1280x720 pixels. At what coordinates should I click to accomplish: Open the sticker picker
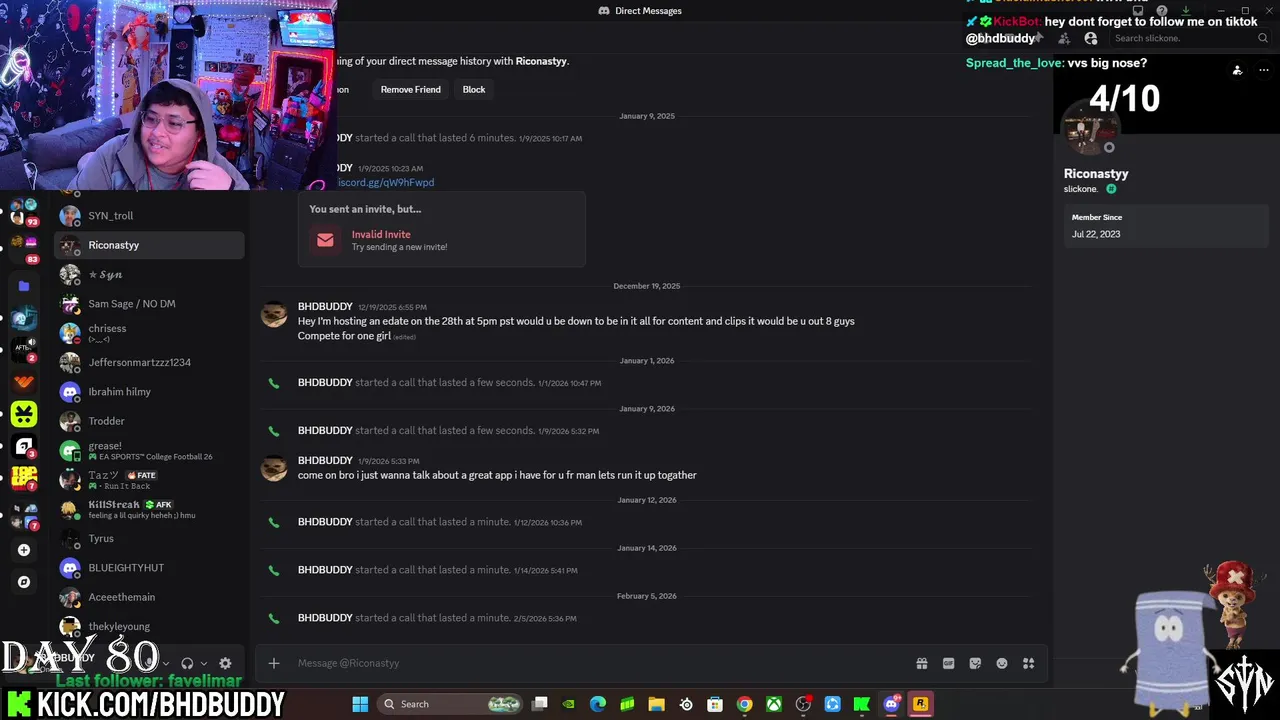tap(975, 663)
